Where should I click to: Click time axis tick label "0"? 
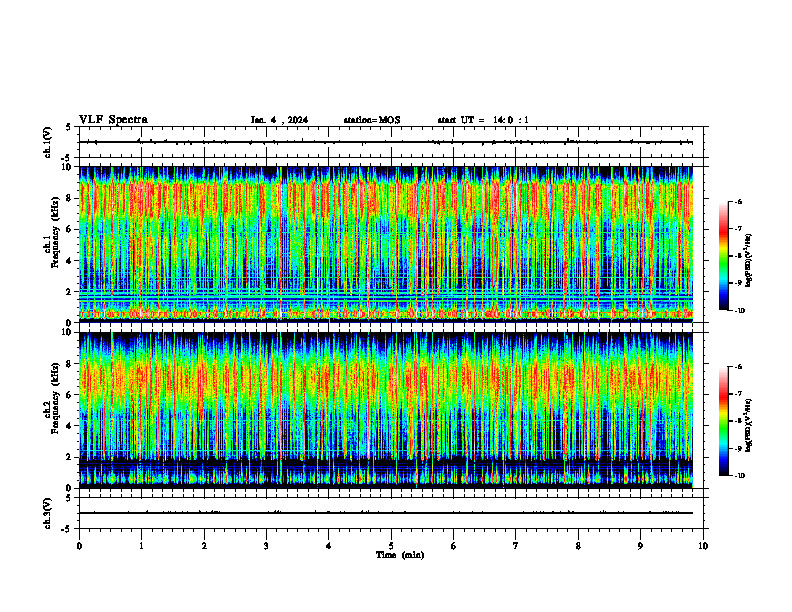coord(79,546)
